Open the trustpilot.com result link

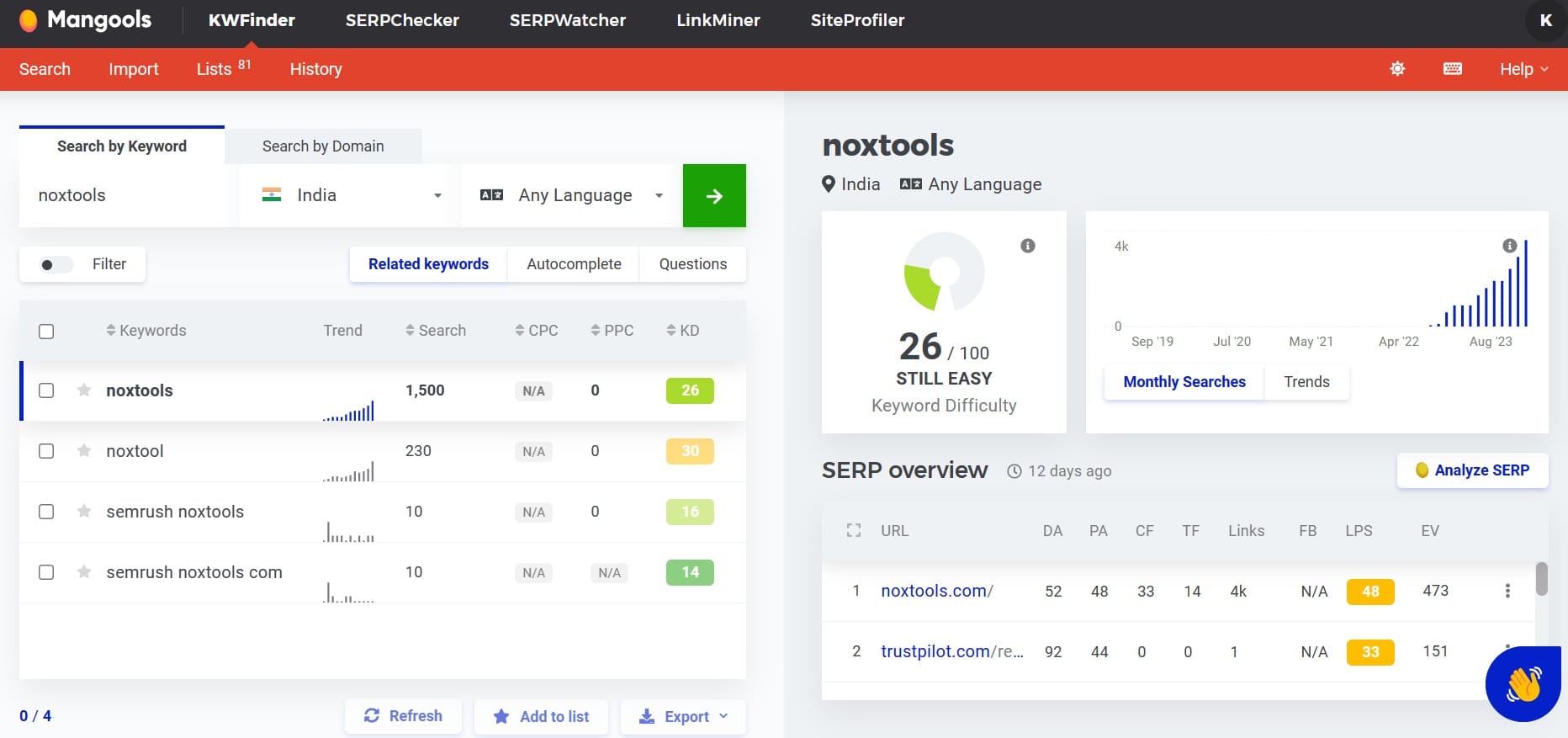tap(951, 651)
